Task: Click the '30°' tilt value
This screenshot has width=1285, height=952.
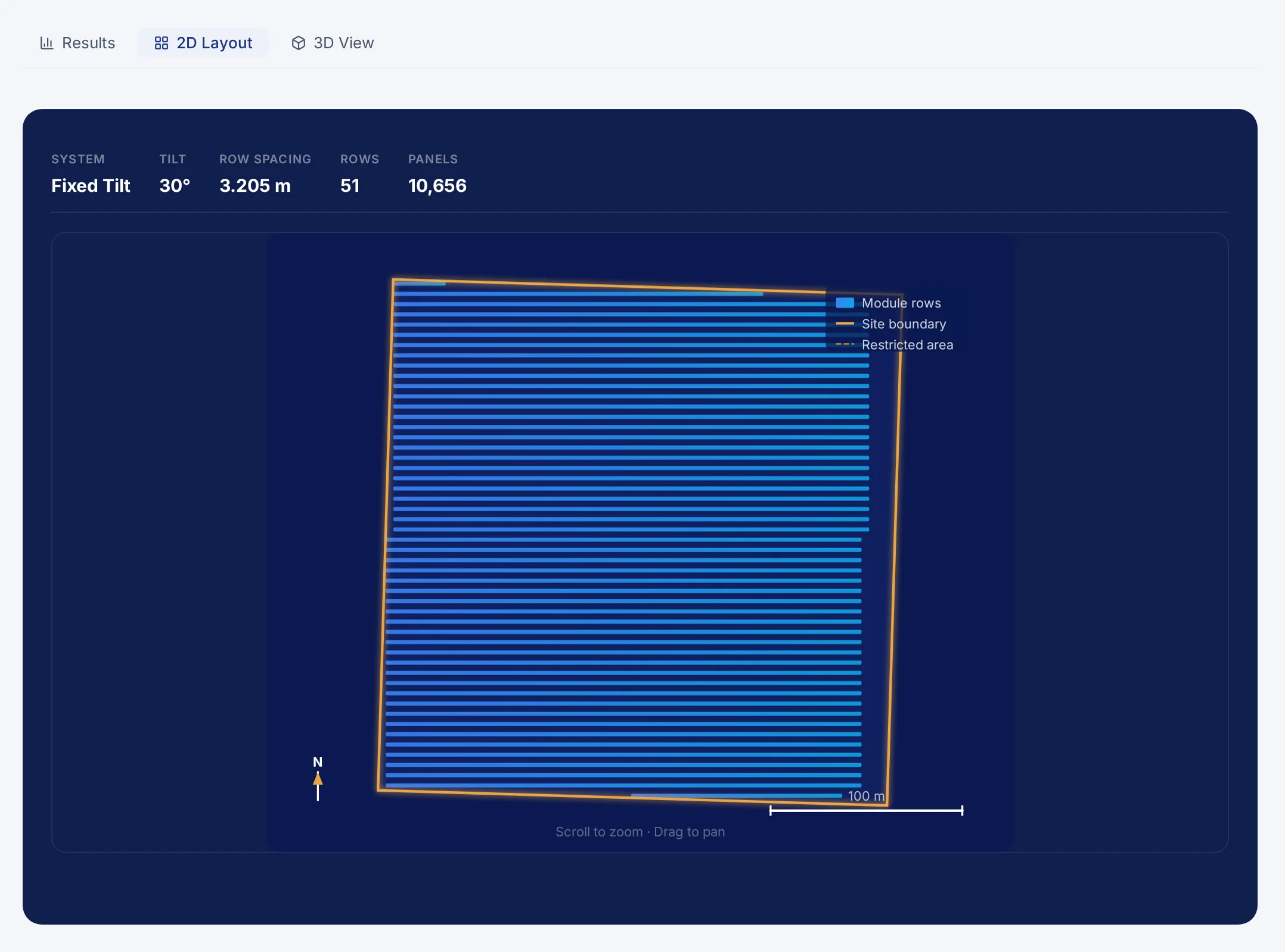Action: pyautogui.click(x=175, y=186)
